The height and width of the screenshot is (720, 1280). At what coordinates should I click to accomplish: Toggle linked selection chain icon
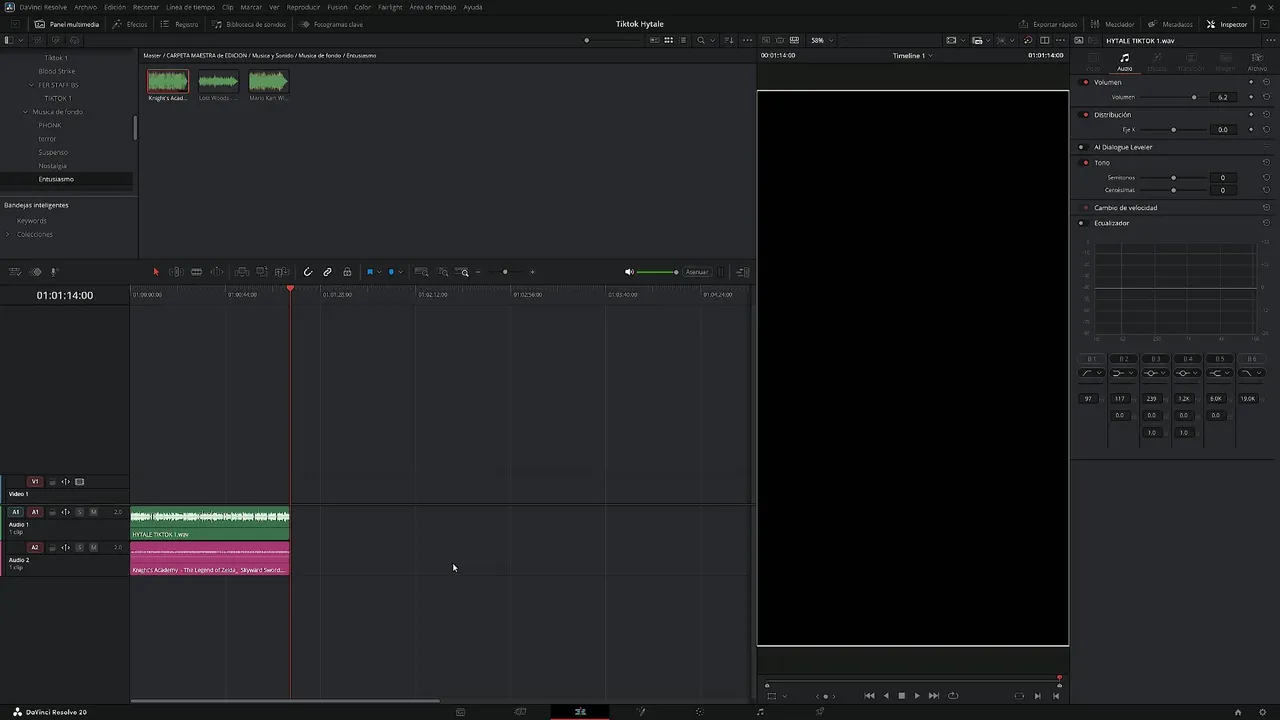pos(327,272)
